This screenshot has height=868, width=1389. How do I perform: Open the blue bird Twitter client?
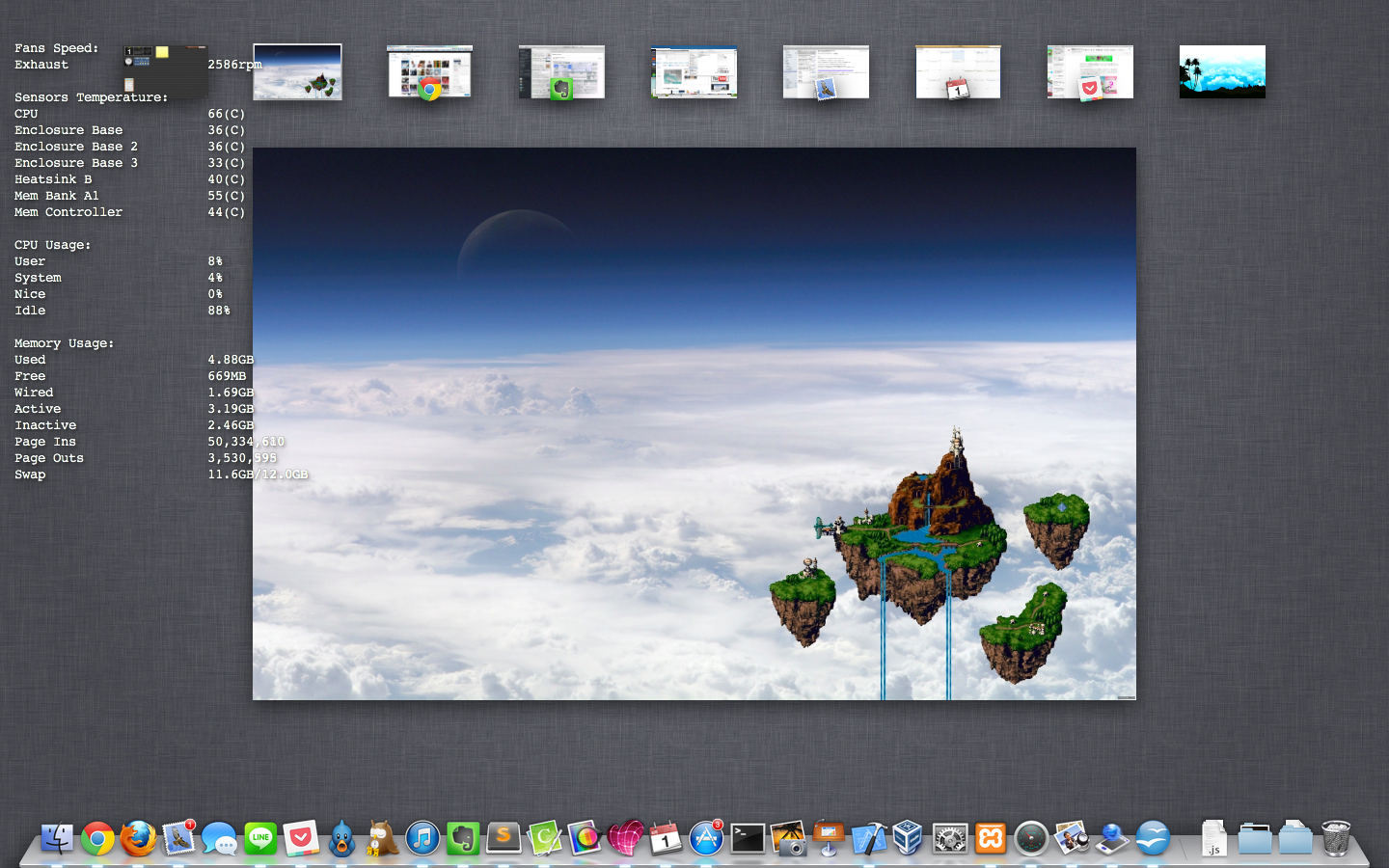[341, 838]
